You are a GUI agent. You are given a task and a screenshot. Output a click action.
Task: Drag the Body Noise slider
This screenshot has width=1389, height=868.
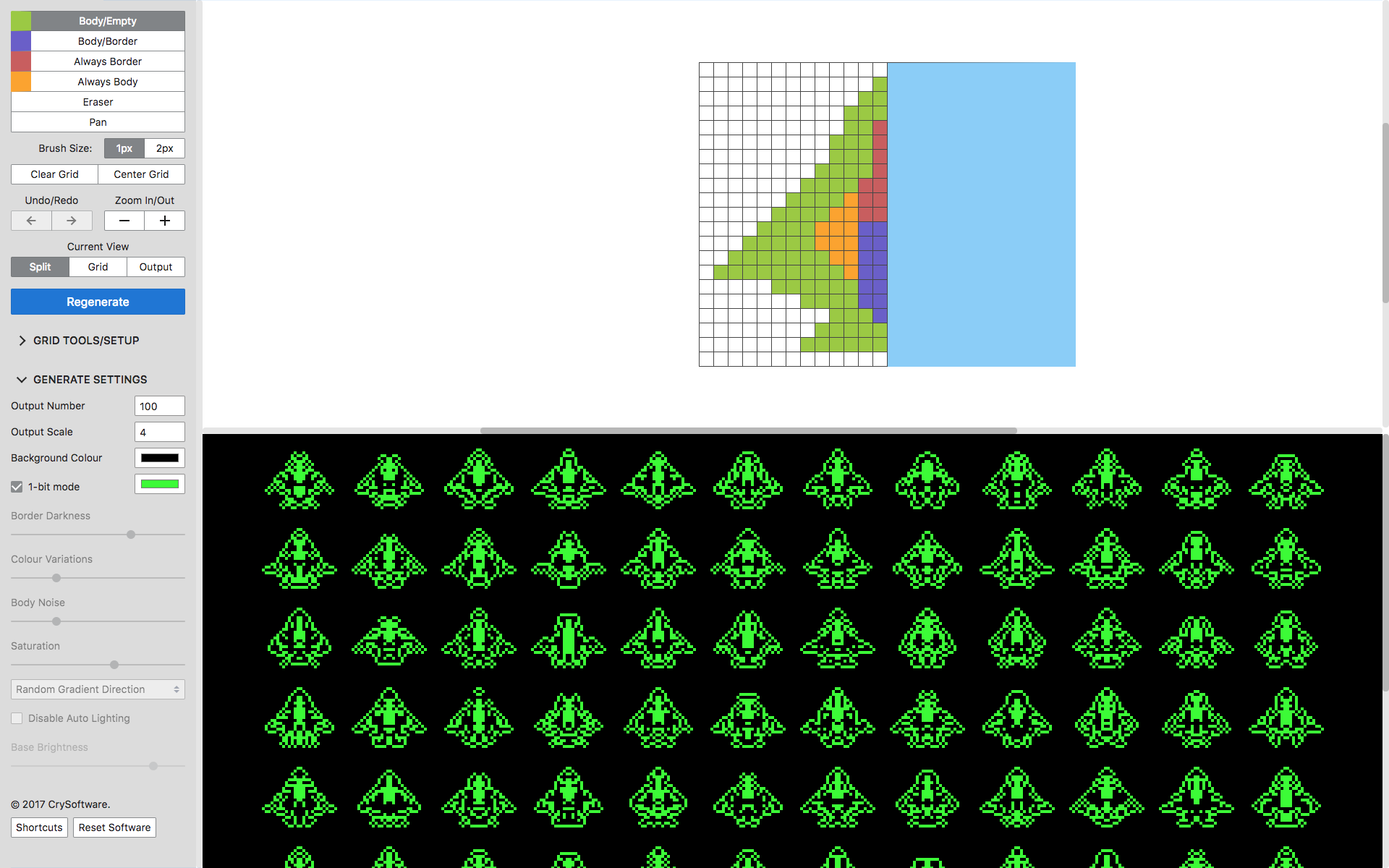(x=56, y=621)
